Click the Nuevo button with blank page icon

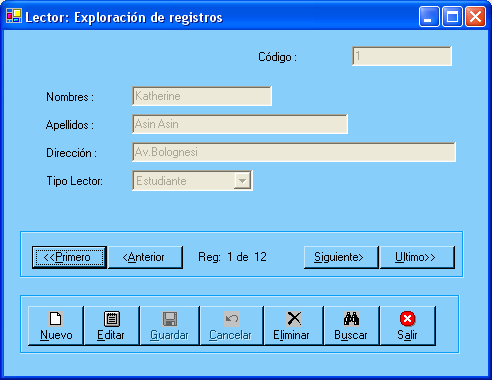(56, 326)
